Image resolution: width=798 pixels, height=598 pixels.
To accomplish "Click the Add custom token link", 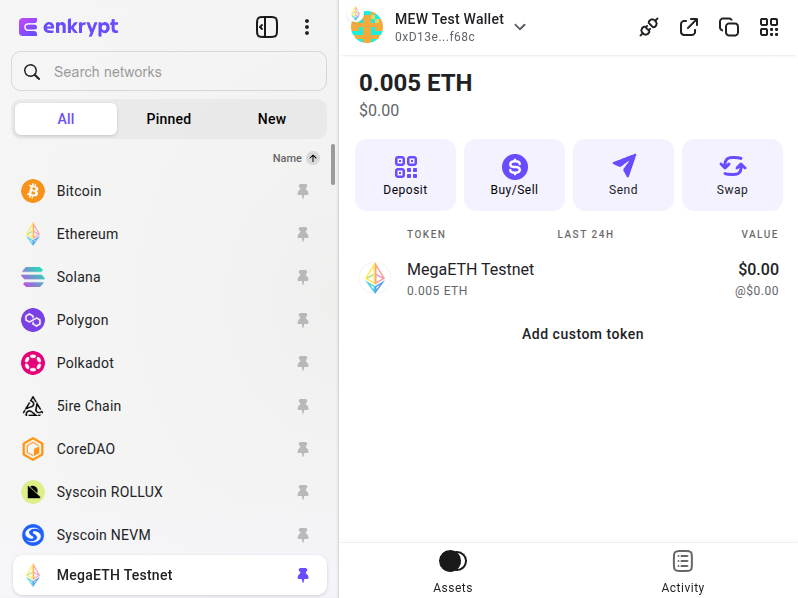I will (583, 334).
